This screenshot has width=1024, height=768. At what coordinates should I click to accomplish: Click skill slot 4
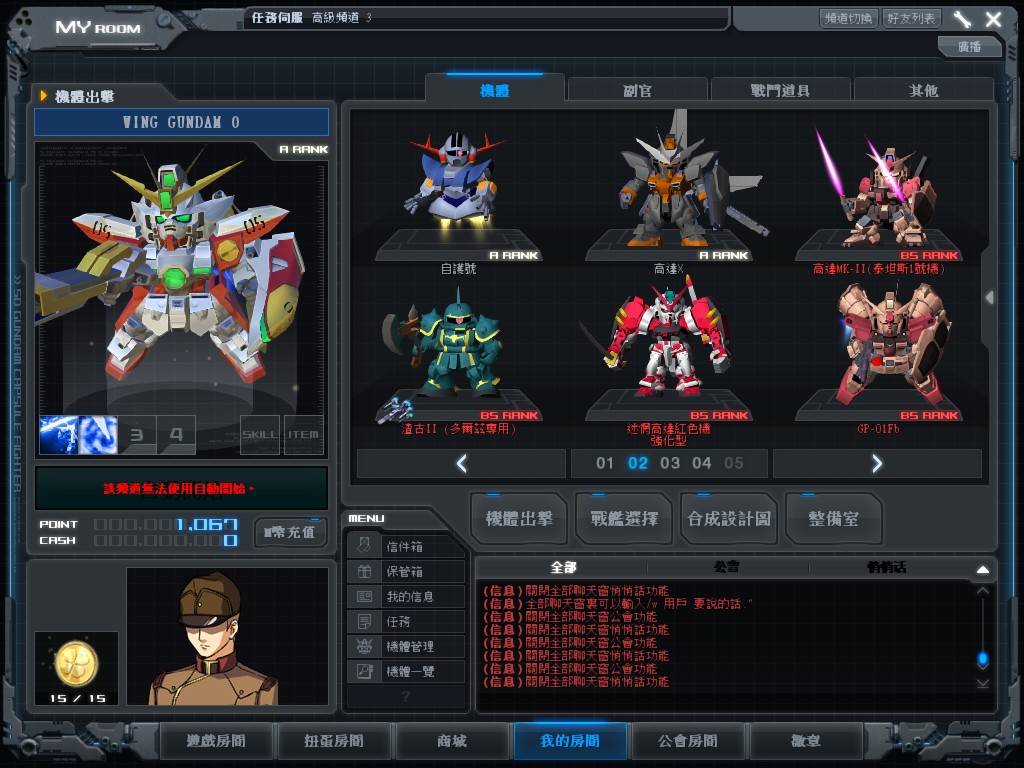tap(176, 434)
